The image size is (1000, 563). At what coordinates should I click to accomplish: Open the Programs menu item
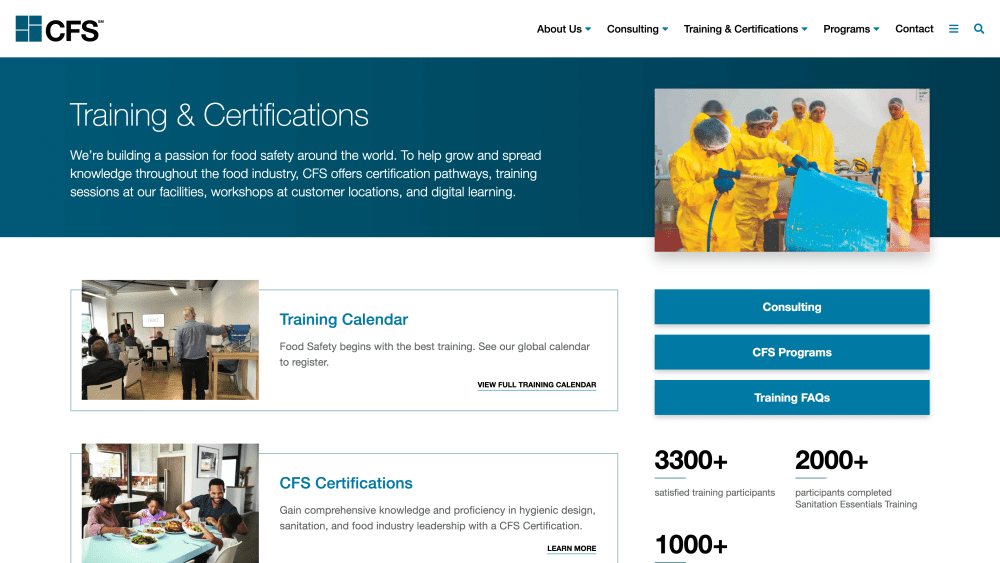click(846, 29)
